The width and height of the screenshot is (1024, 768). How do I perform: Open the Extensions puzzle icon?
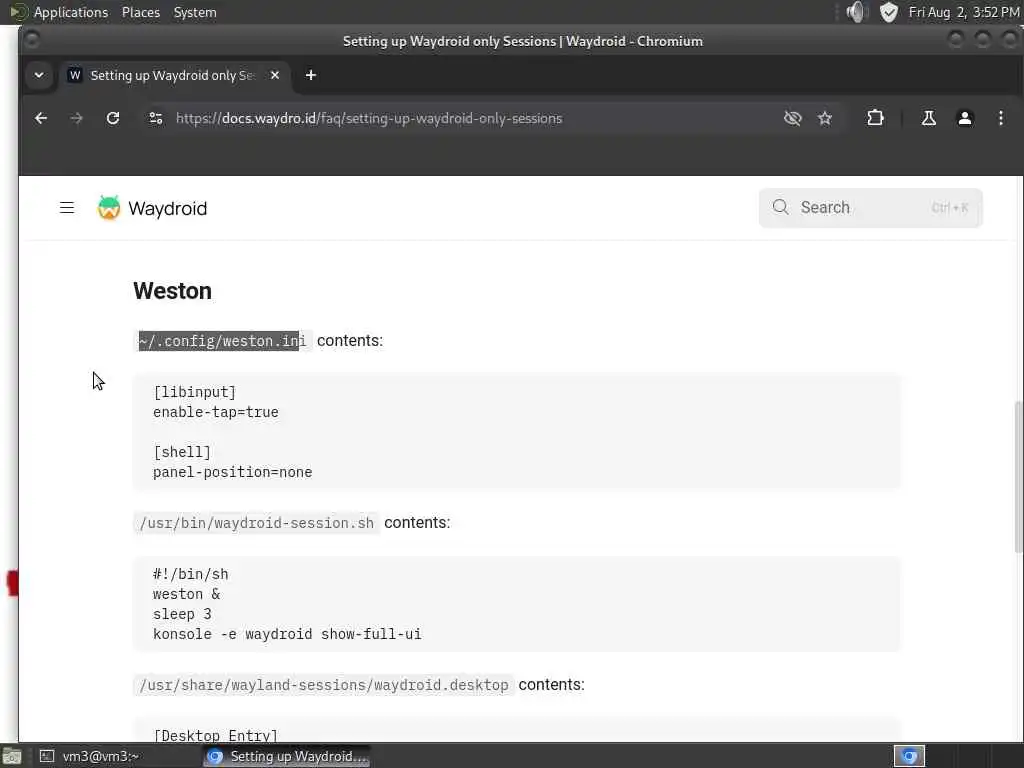pos(875,118)
